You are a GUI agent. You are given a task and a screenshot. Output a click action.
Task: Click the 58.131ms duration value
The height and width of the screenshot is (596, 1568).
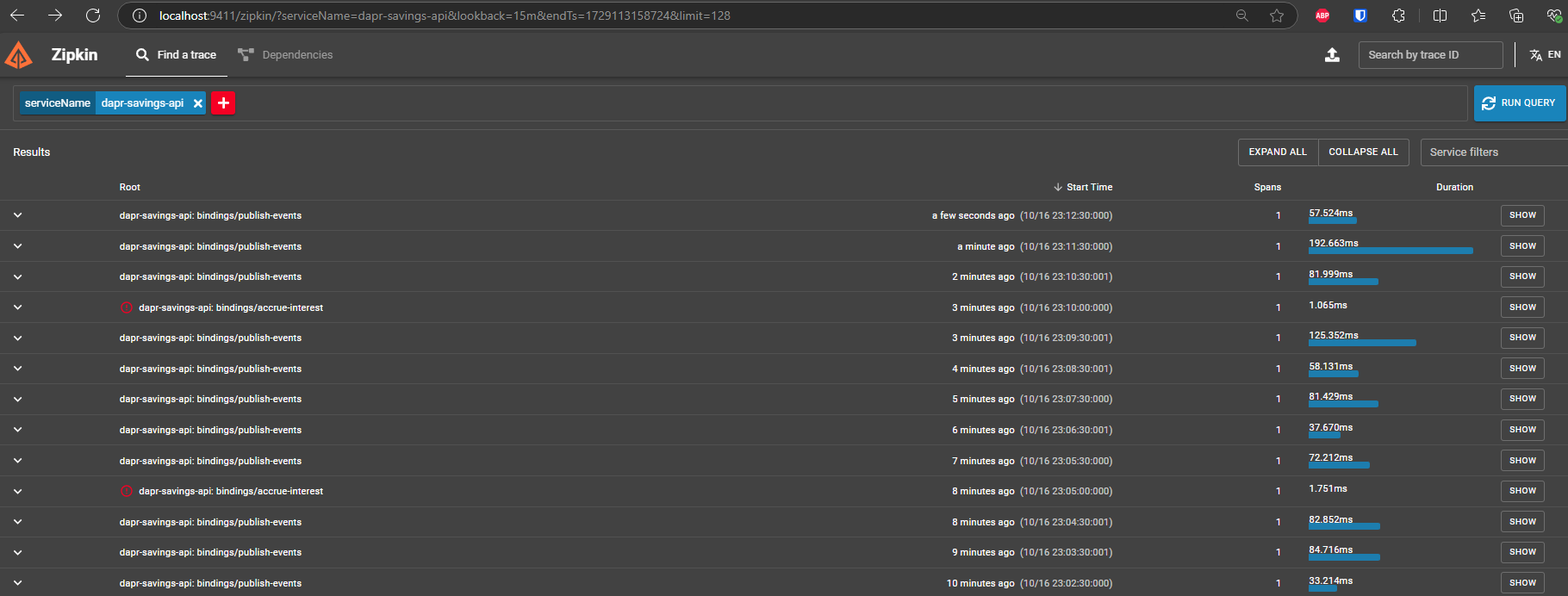[x=1331, y=366]
